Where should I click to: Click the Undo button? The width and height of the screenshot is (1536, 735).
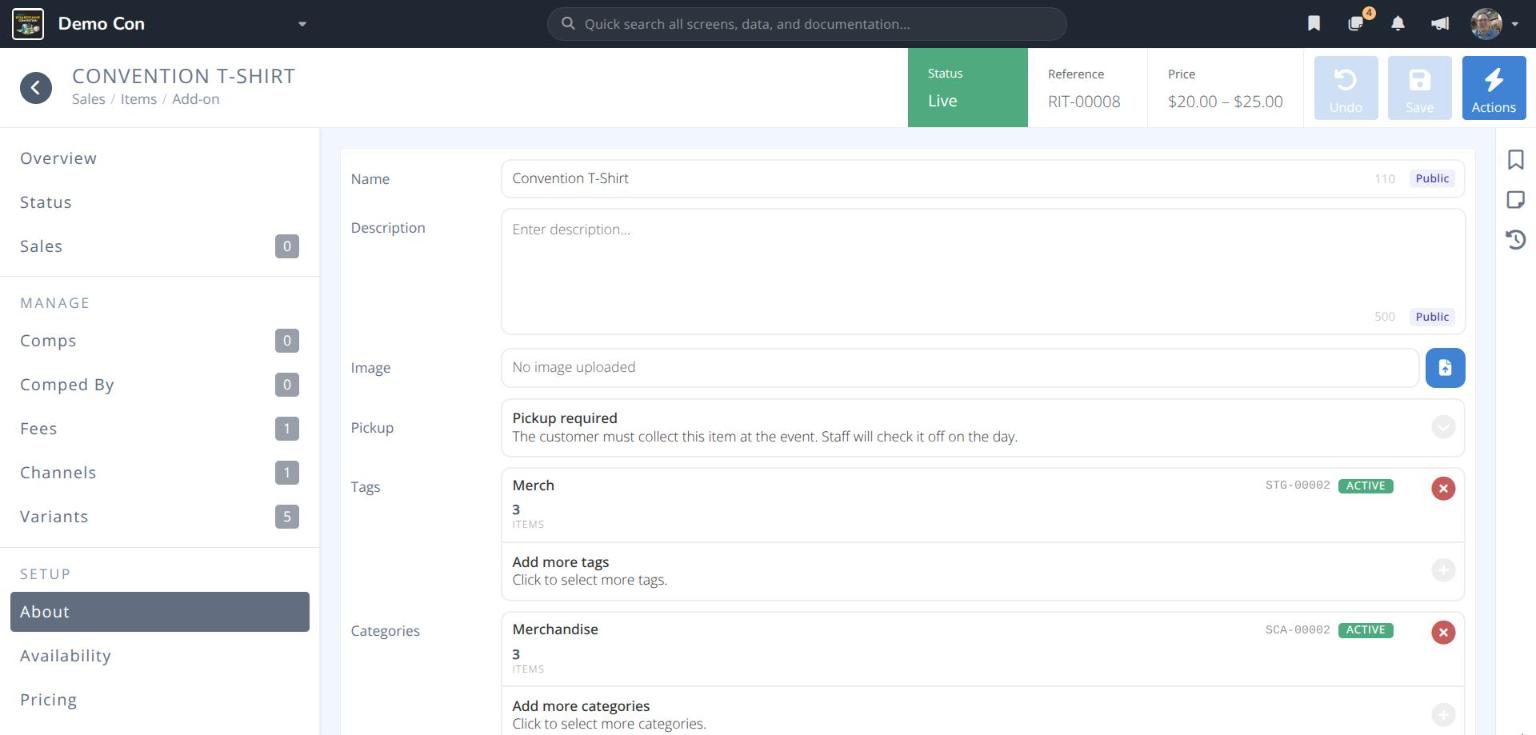[1345, 88]
